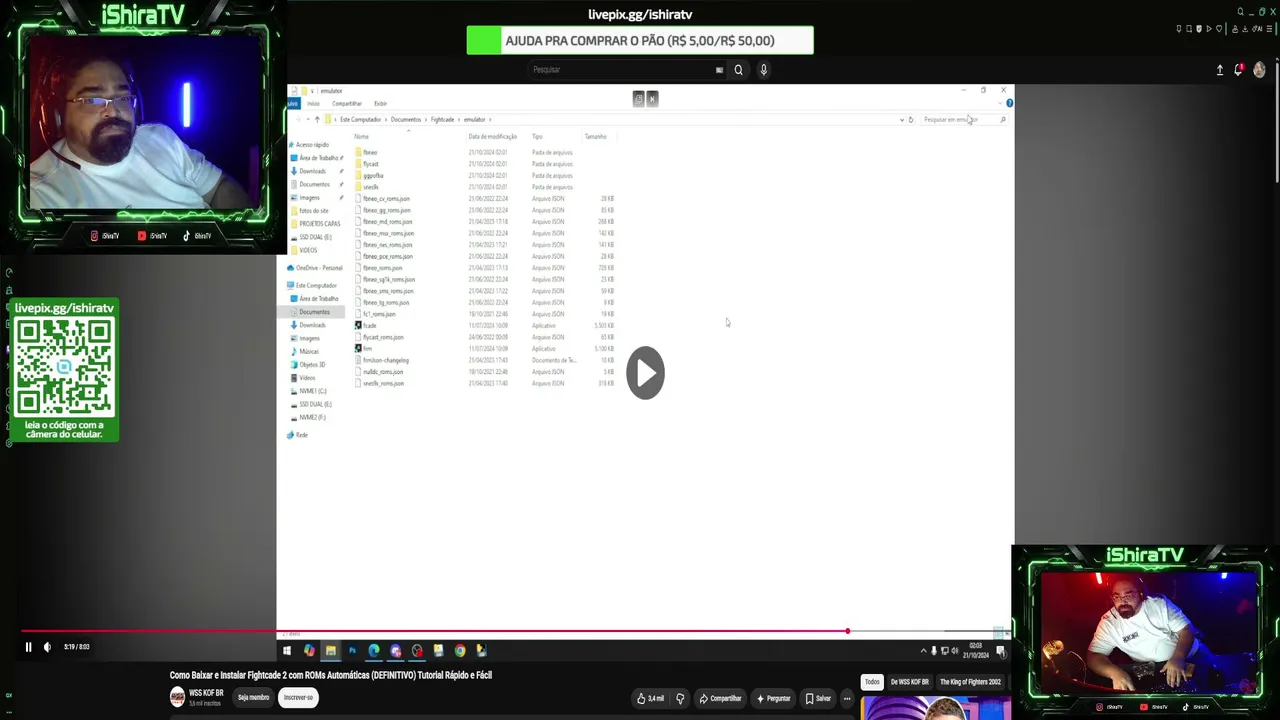Open more actions ellipsis beside Salvar
1280x720 pixels.
(847, 698)
